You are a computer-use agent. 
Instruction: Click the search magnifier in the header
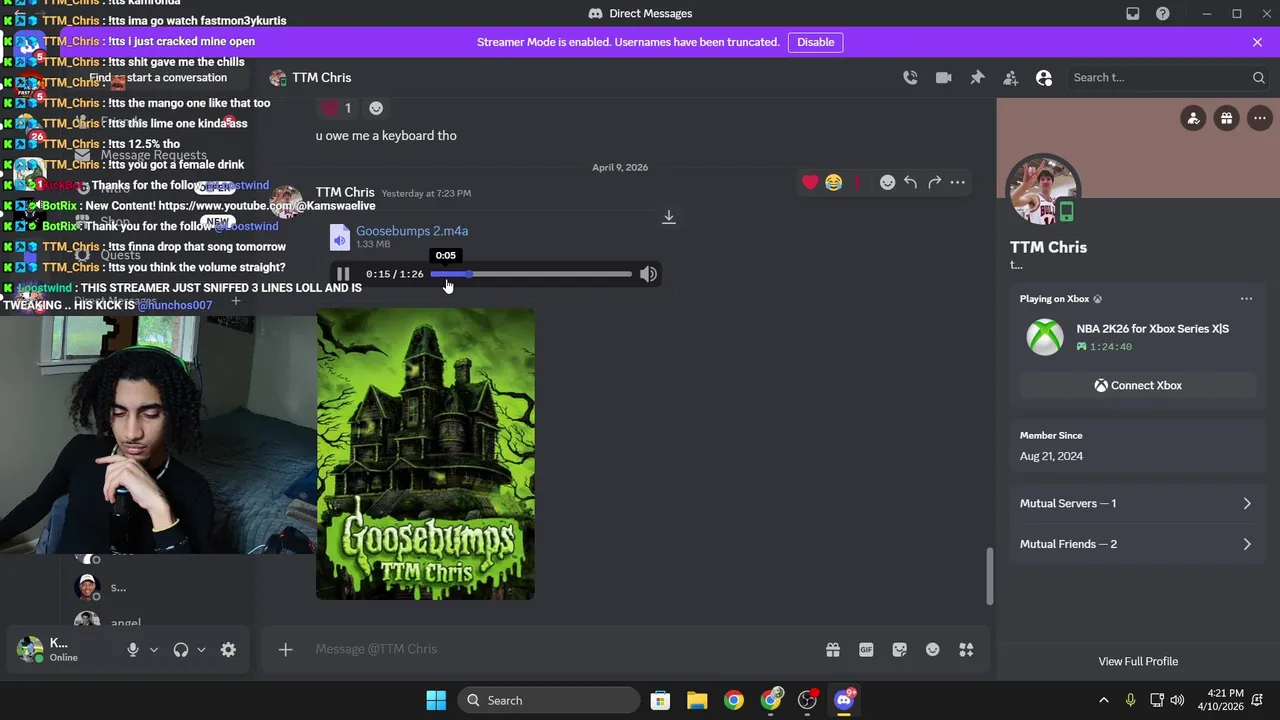[1258, 78]
